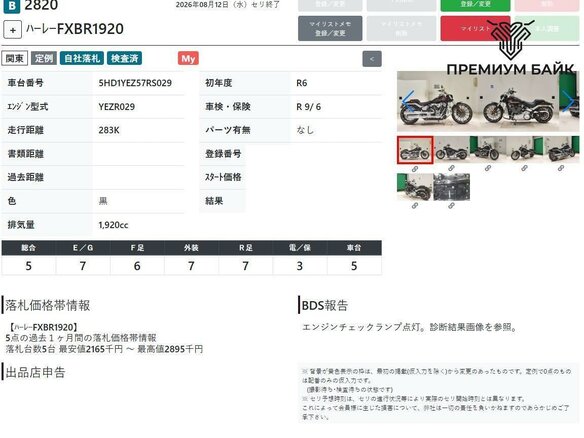Click the green 登録/変更 button
Image resolution: width=584 pixels, height=438 pixels.
coord(475,5)
